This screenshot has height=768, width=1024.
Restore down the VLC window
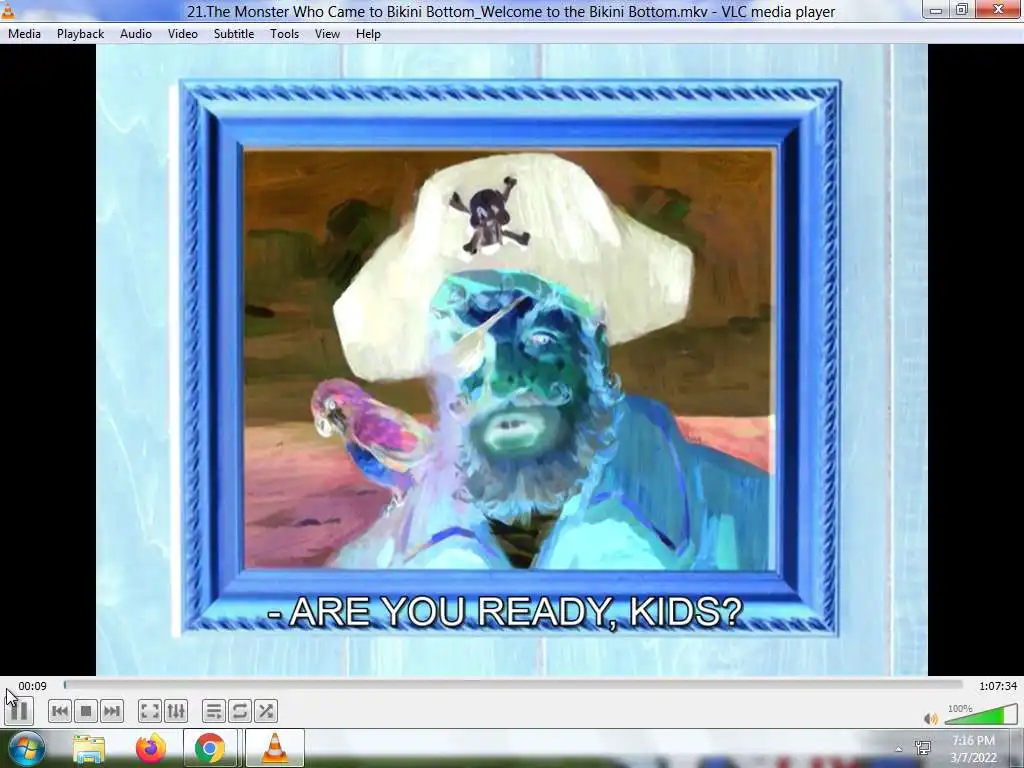[x=962, y=9]
